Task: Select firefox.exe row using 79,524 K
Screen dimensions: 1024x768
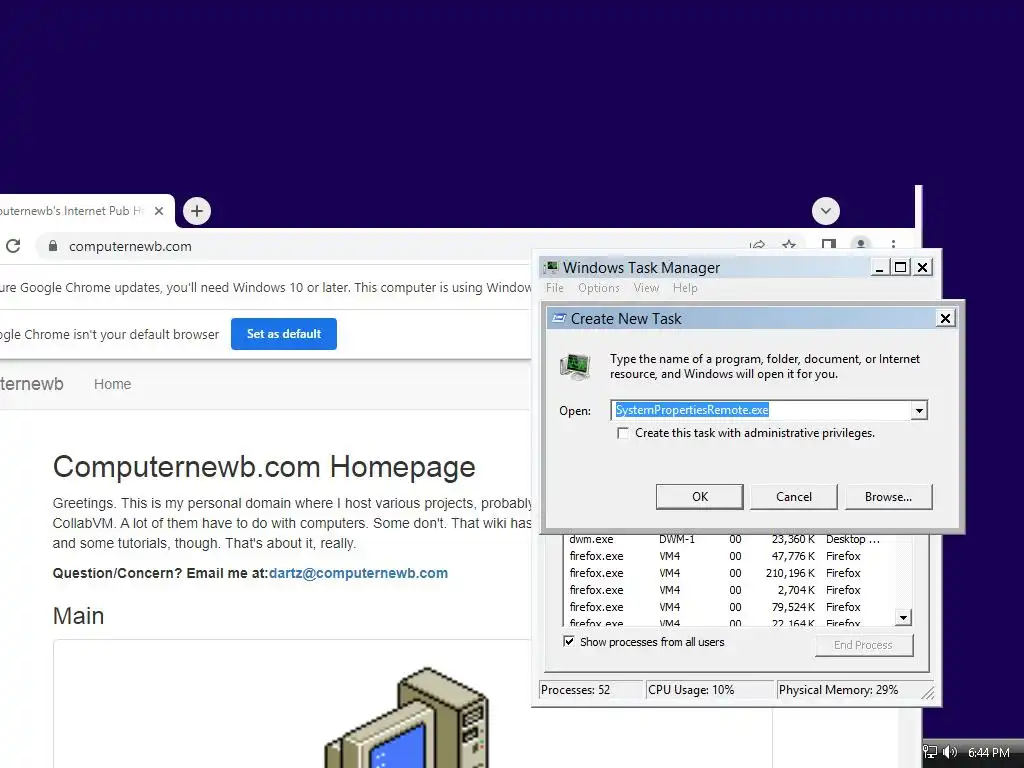Action: click(727, 607)
